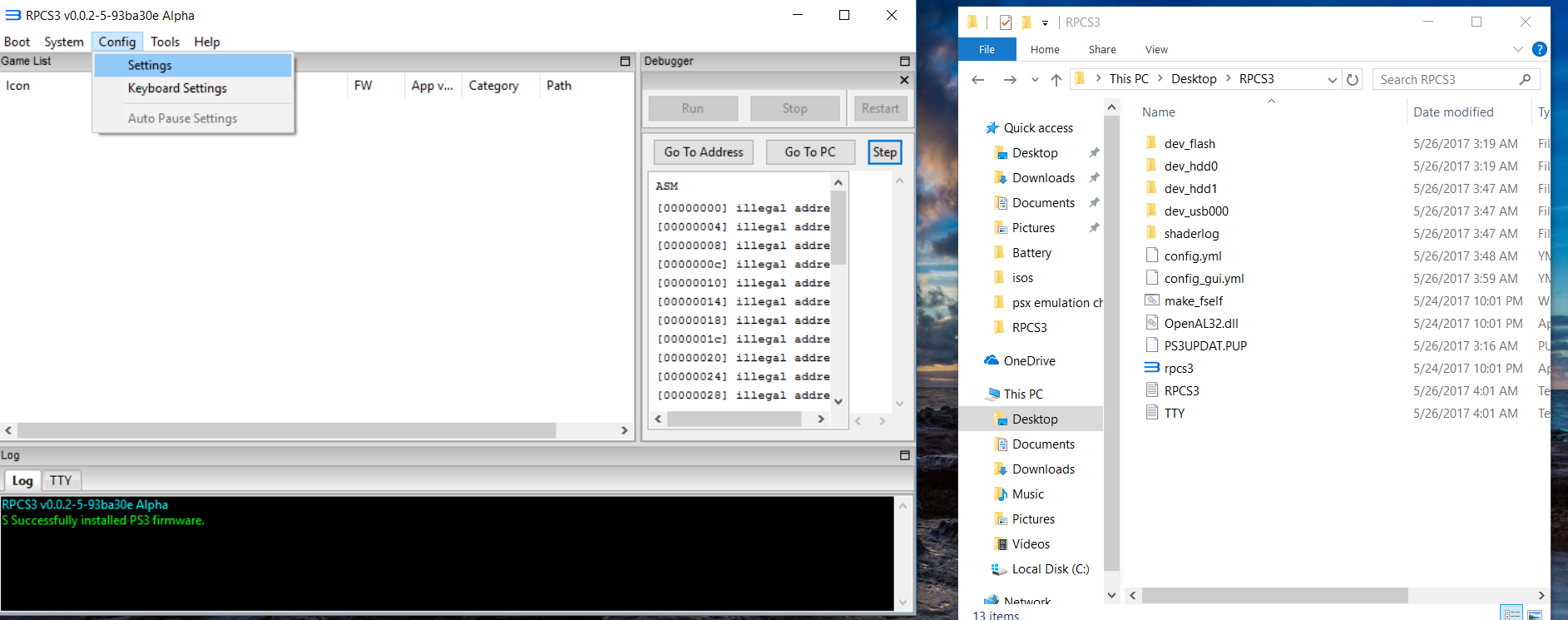Open the quick access toolbar customize dropdown
This screenshot has height=620, width=1568.
pos(1045,23)
